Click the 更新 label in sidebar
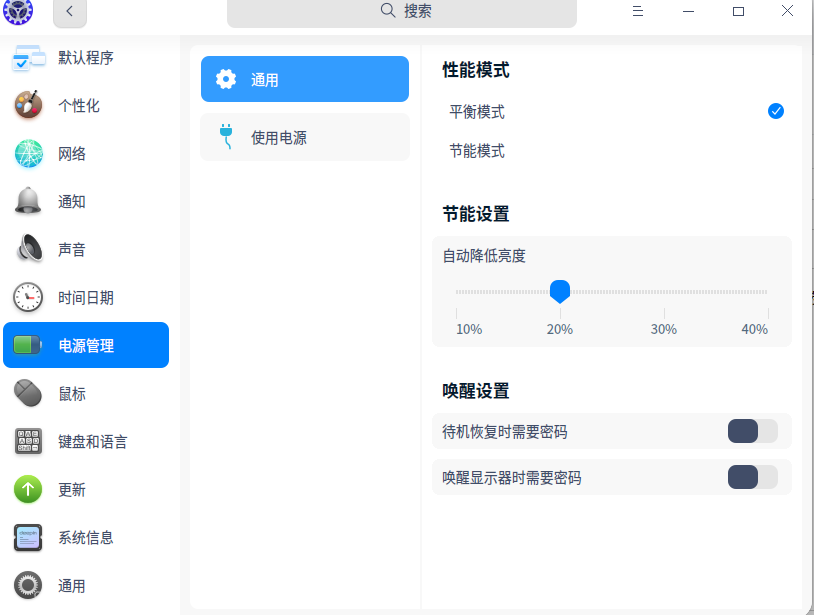 72,489
